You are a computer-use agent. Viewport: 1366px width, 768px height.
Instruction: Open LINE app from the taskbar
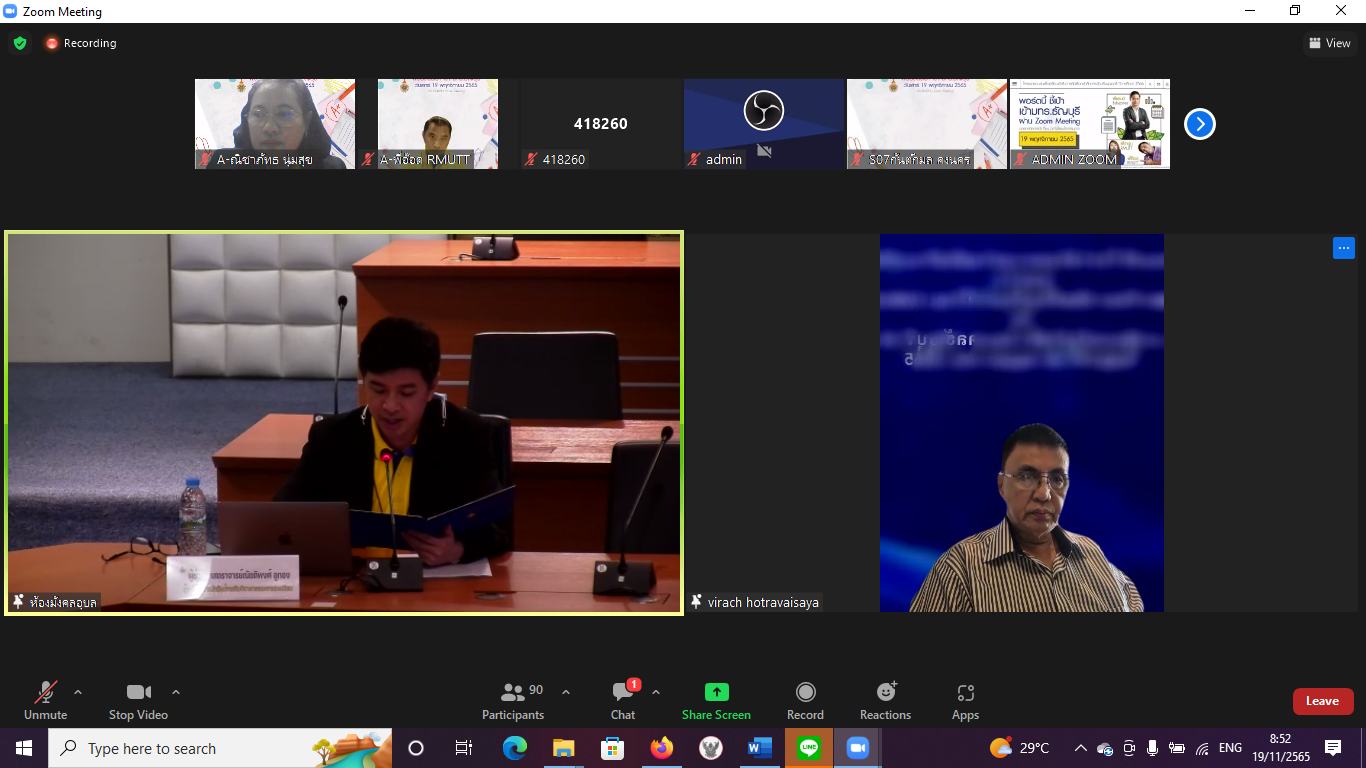808,748
